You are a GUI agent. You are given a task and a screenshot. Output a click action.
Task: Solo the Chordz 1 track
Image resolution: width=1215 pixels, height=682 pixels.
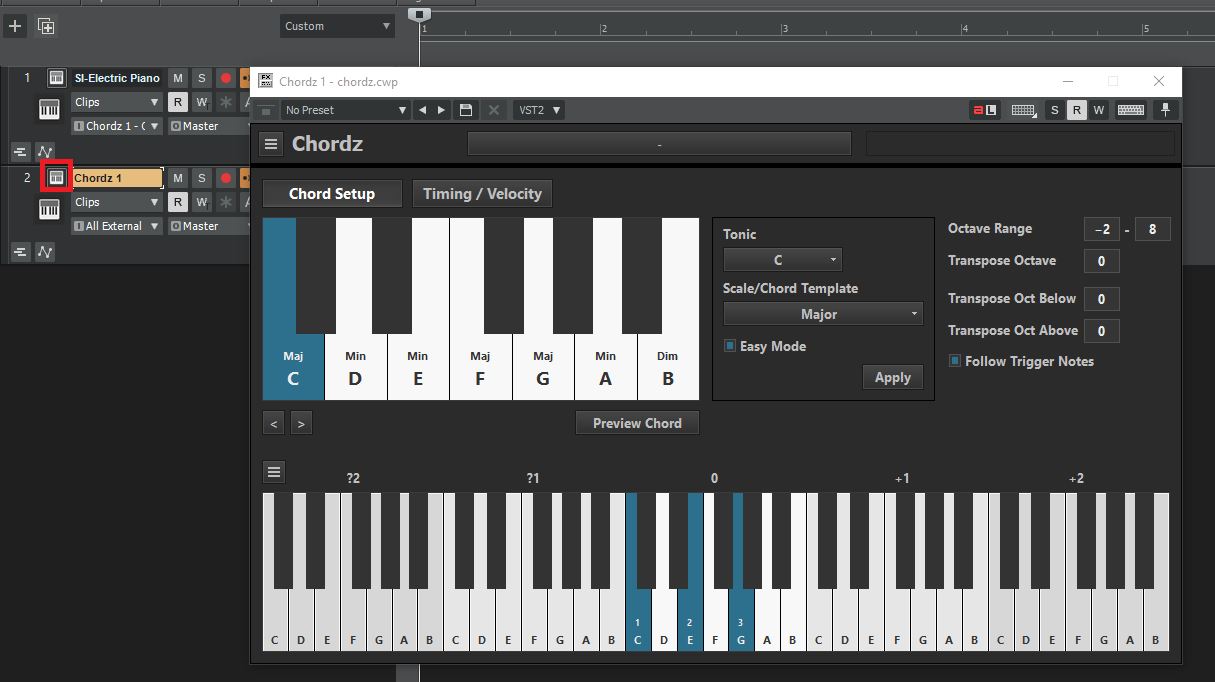201,178
